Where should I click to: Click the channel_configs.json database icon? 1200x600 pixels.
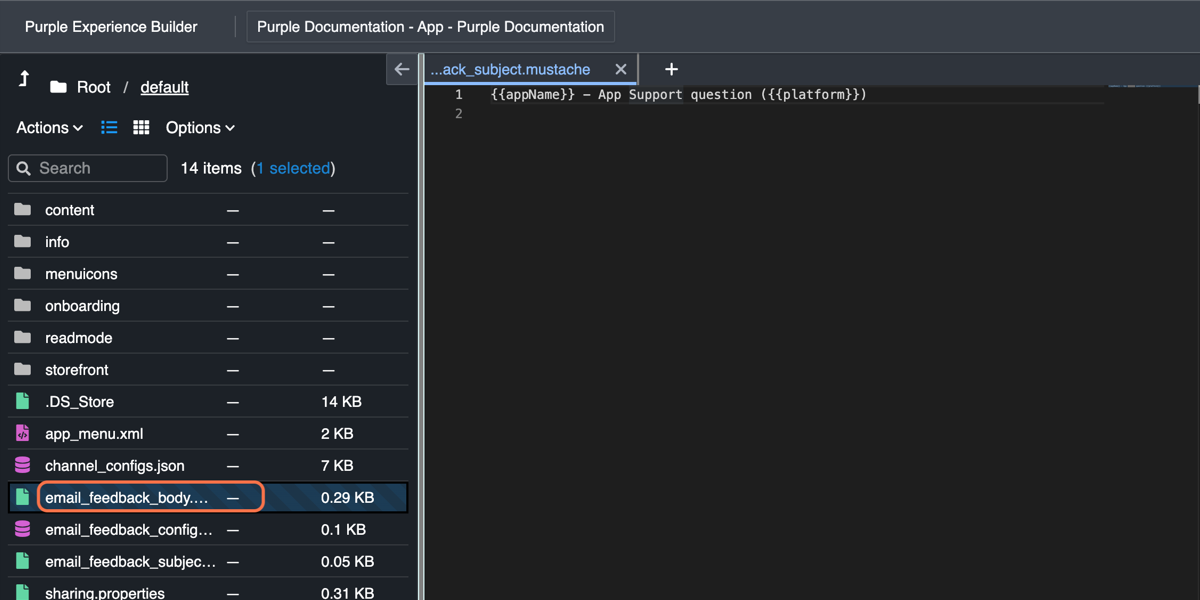tap(22, 465)
